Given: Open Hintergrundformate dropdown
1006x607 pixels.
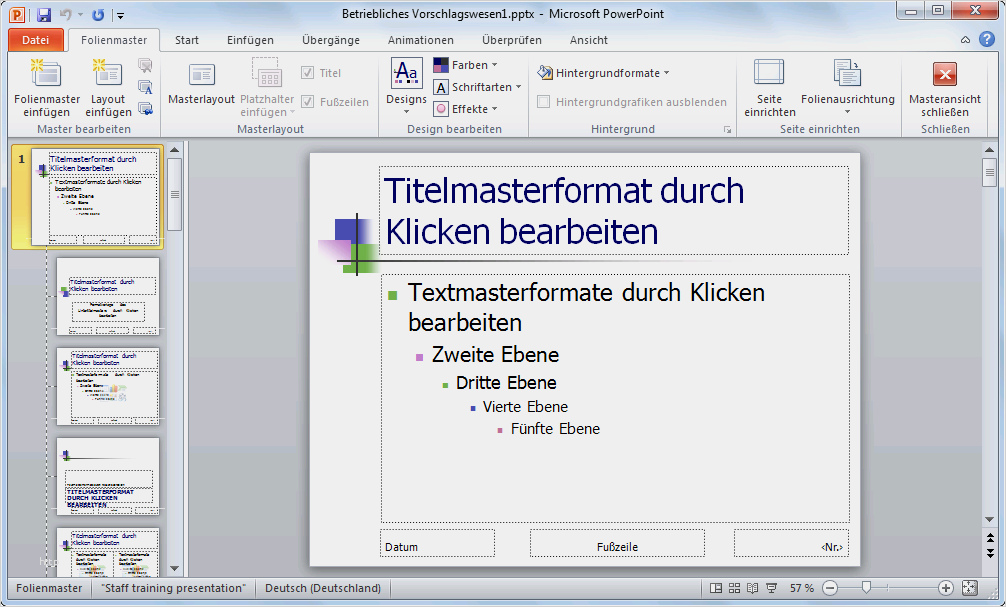Looking at the screenshot, I should click(x=603, y=73).
